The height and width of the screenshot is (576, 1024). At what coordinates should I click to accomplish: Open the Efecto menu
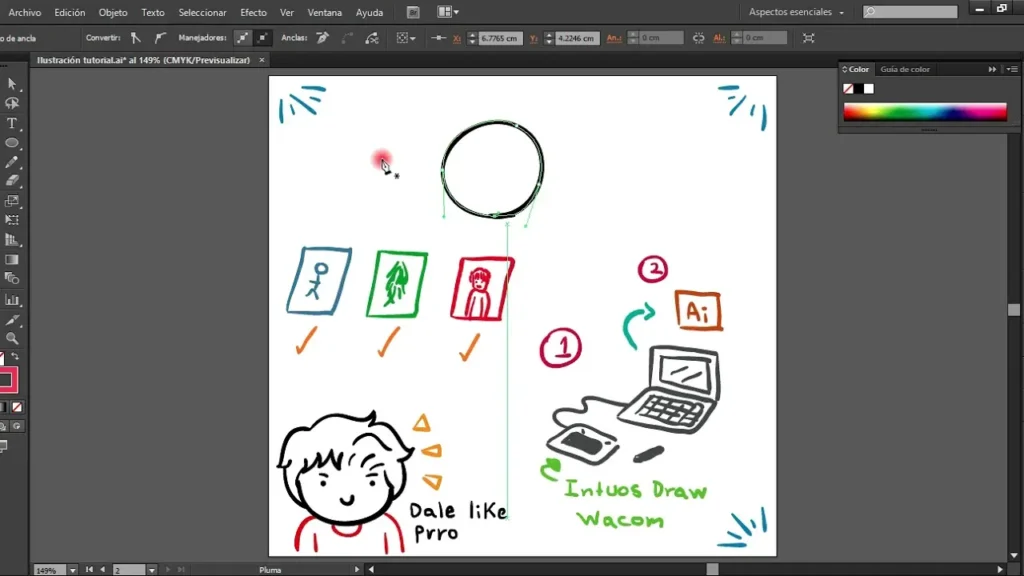253,12
